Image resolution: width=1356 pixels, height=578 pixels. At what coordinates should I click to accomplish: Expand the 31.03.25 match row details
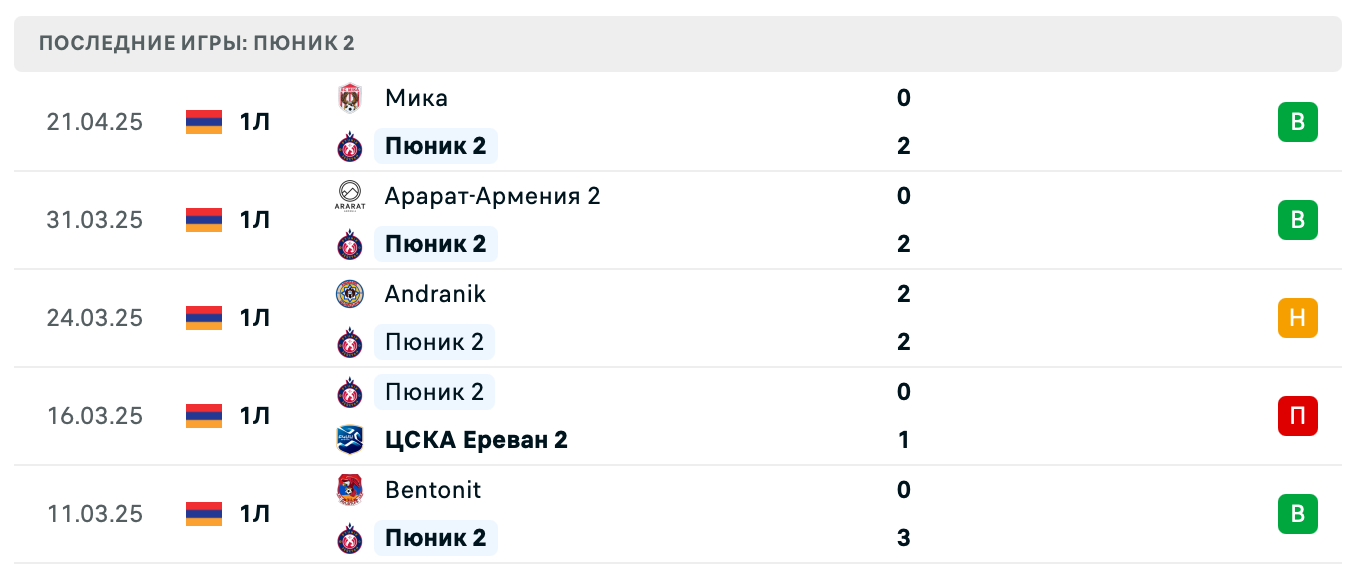pos(700,220)
